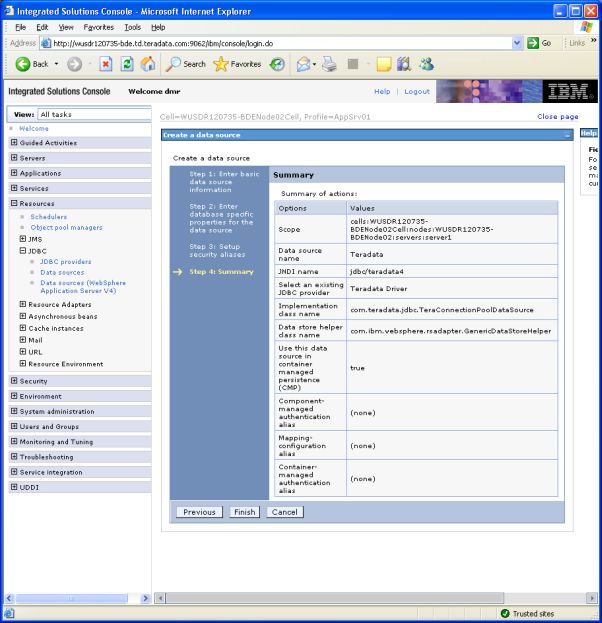This screenshot has width=602, height=623.
Task: Open the address bar dropdown arrow
Action: point(517,43)
